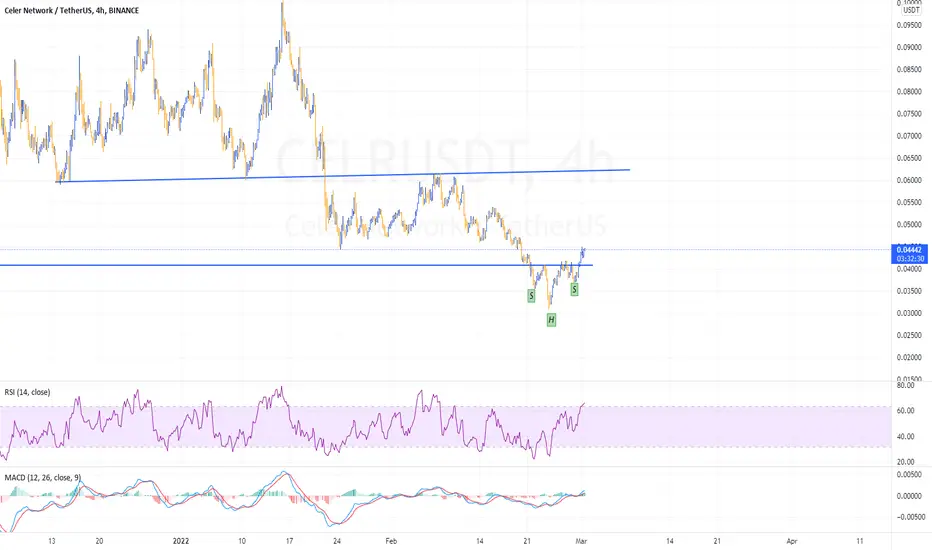Image resolution: width=932 pixels, height=550 pixels.
Task: Click the blue 0.04442 current price tag
Action: click(910, 250)
